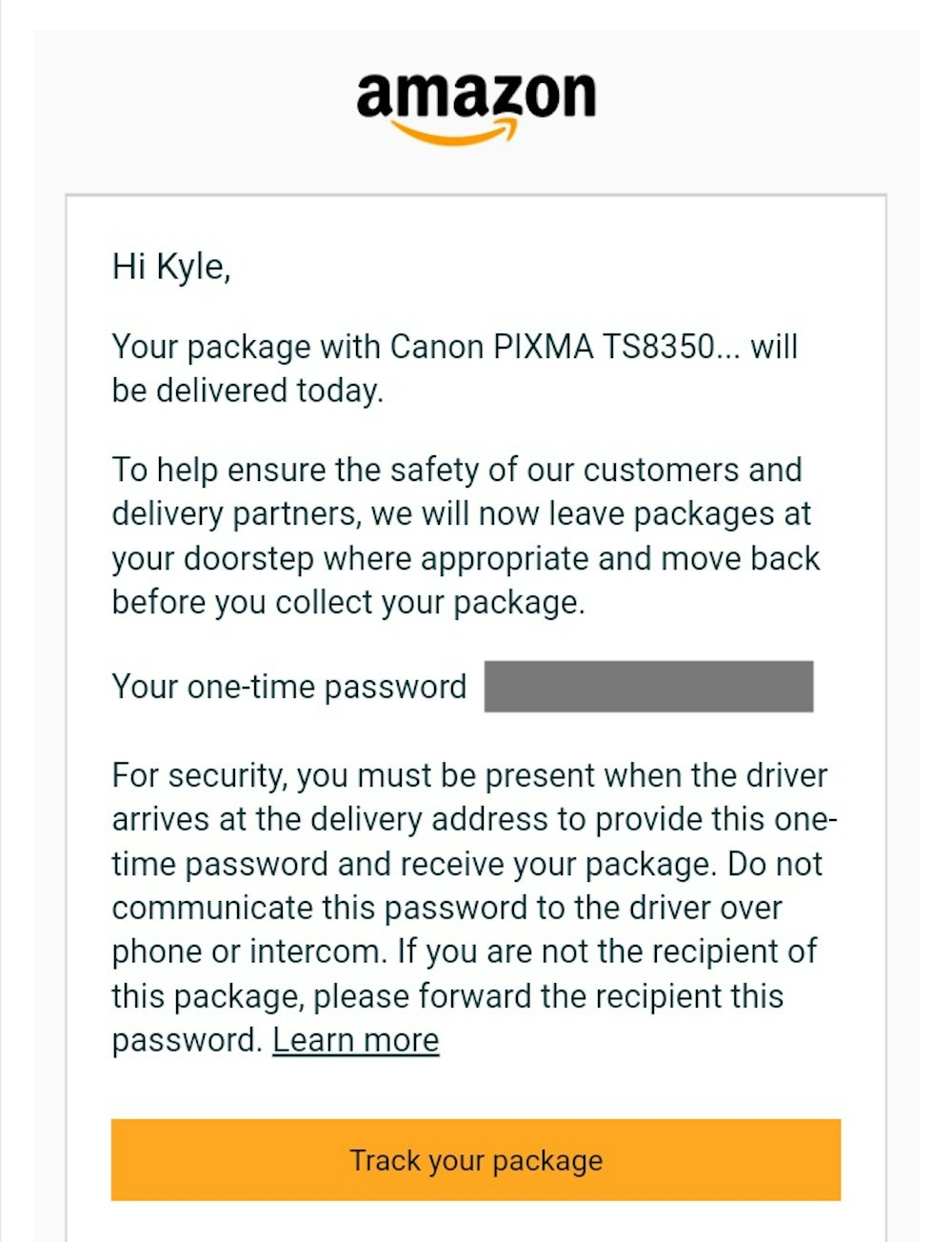This screenshot has height=1242, width=952.
Task: Click the orange Amazon smile arrow
Action: click(x=455, y=133)
